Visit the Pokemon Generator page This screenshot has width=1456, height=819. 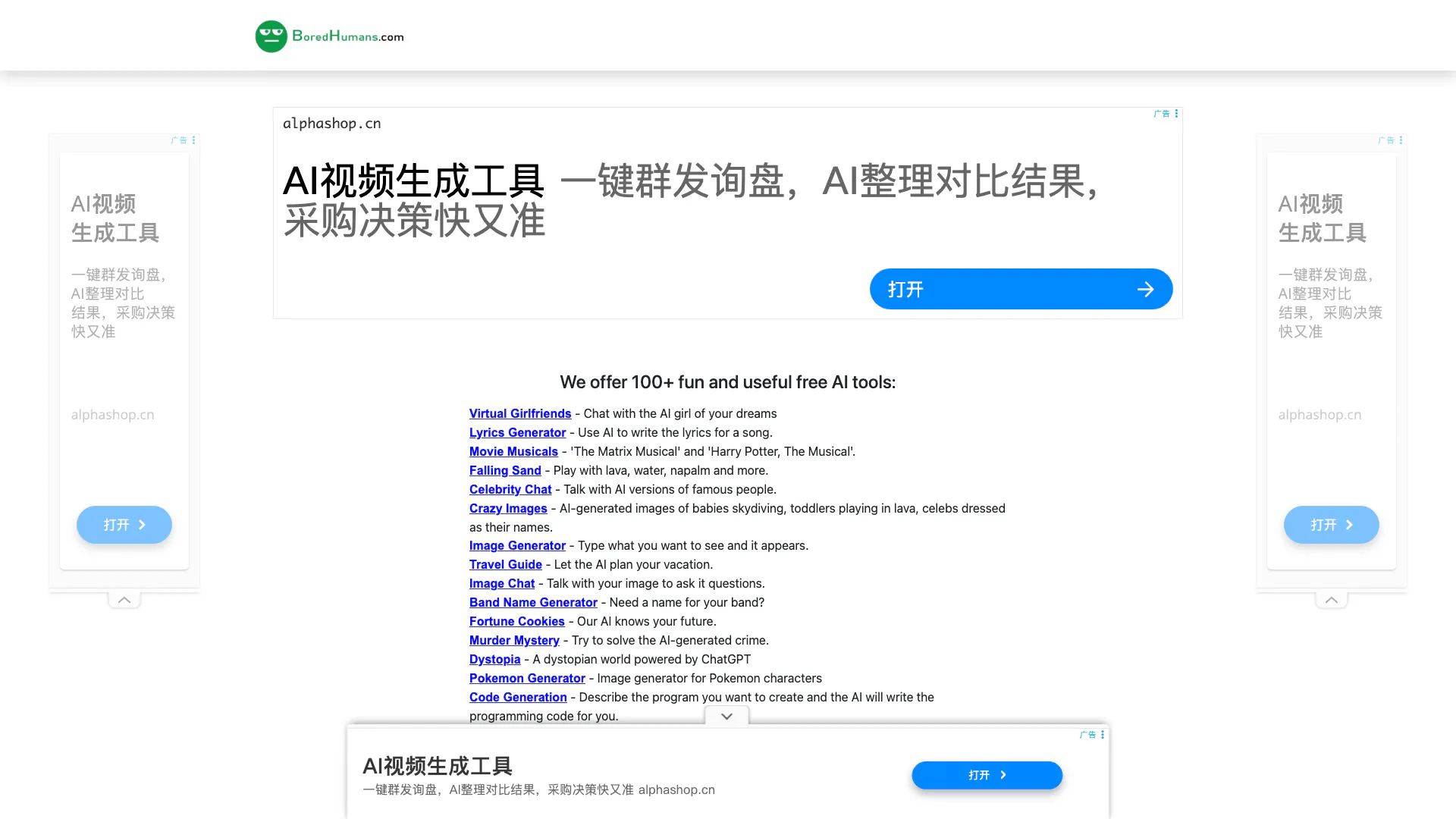pyautogui.click(x=527, y=678)
